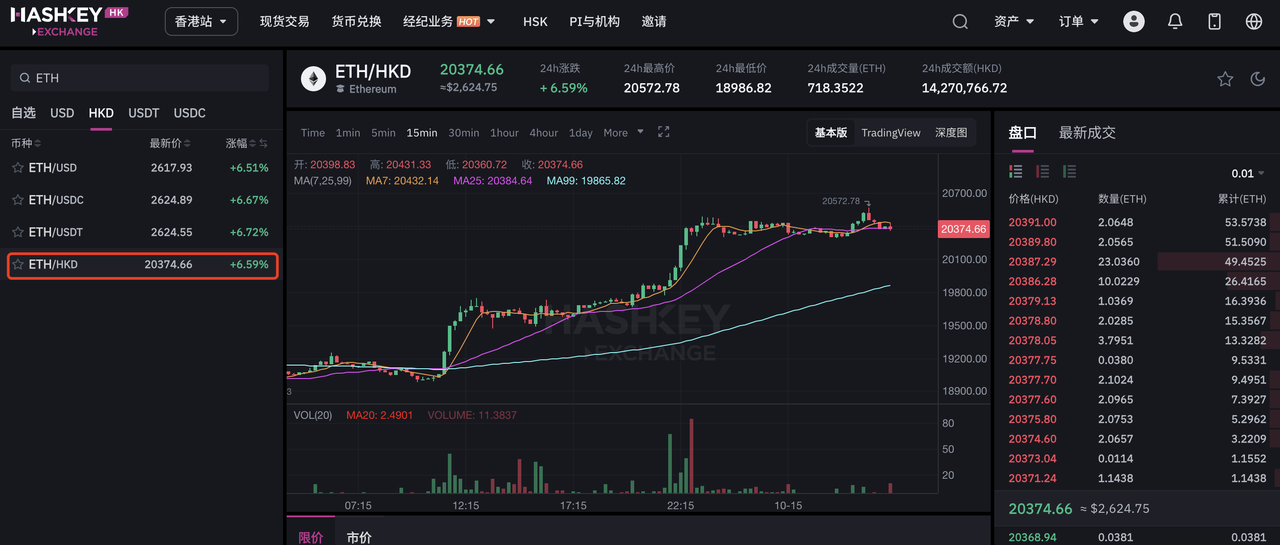Favorite ETH/HKD with header star icon
1280x545 pixels.
tap(1225, 79)
